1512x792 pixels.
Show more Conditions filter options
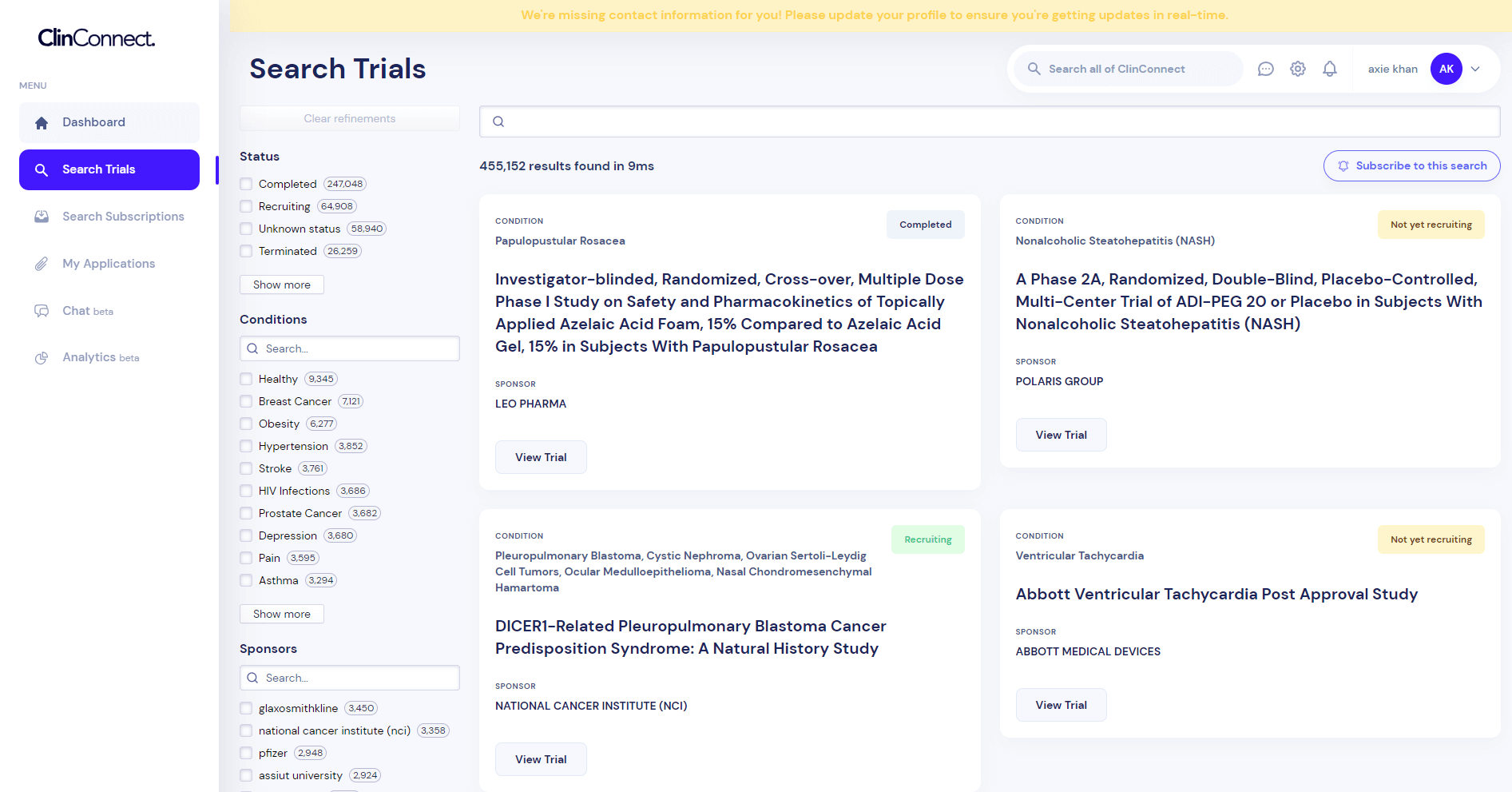click(x=281, y=614)
